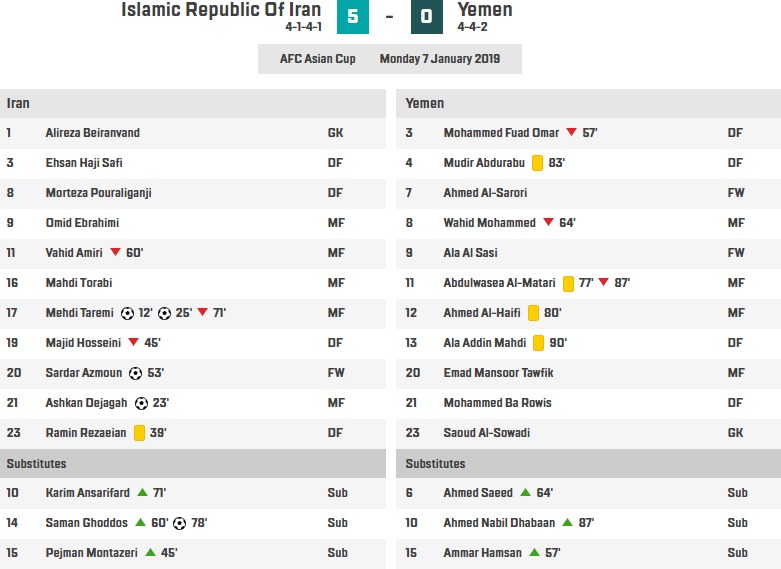This screenshot has width=781, height=569.
Task: Click Ramin Rezaeian's yellow card icon
Action: pyautogui.click(x=139, y=433)
